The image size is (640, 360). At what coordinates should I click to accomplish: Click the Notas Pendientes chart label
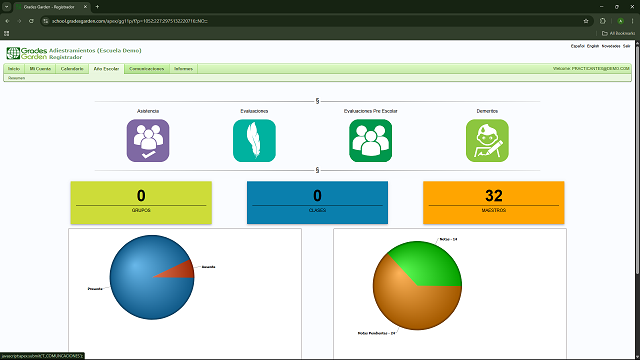click(376, 333)
